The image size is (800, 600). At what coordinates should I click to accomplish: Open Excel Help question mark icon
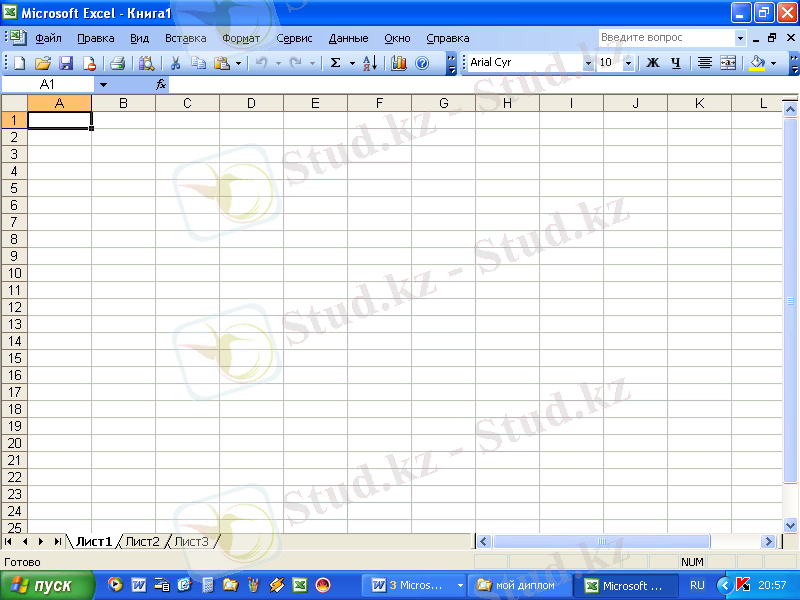[422, 63]
